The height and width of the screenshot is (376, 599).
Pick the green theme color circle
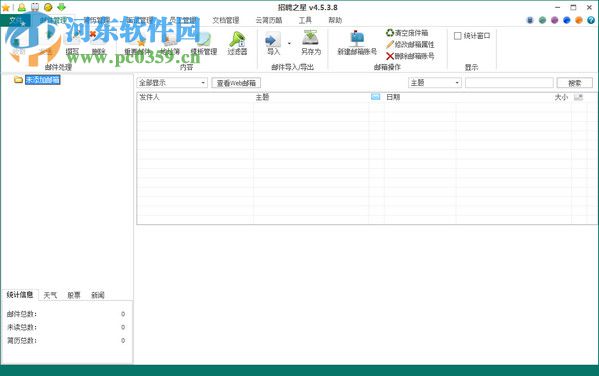tap(542, 20)
